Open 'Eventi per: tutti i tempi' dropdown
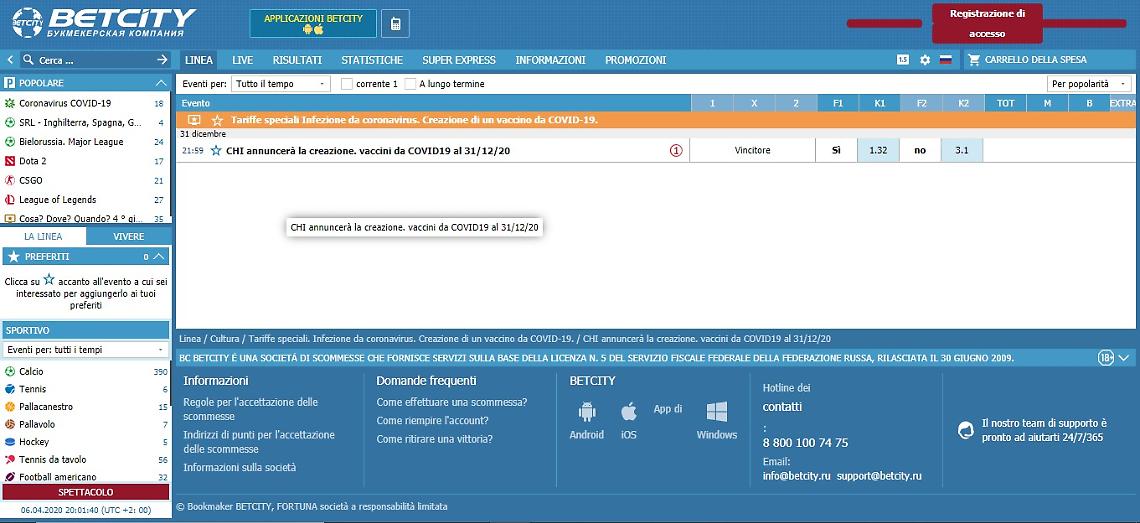Viewport: 1140px width, 523px height. (x=86, y=350)
